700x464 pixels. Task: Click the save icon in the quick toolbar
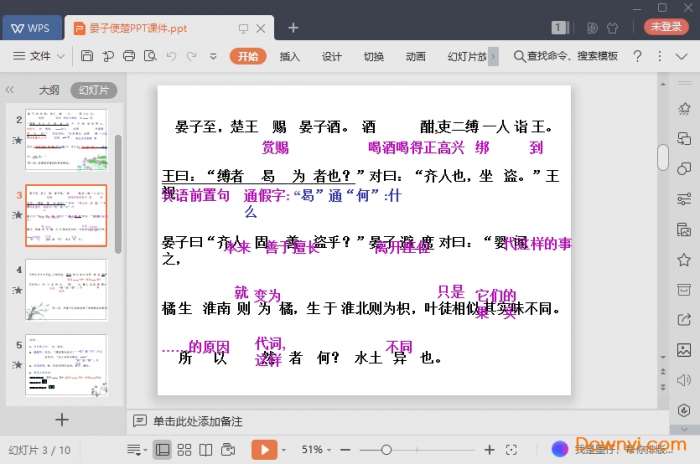(x=87, y=56)
